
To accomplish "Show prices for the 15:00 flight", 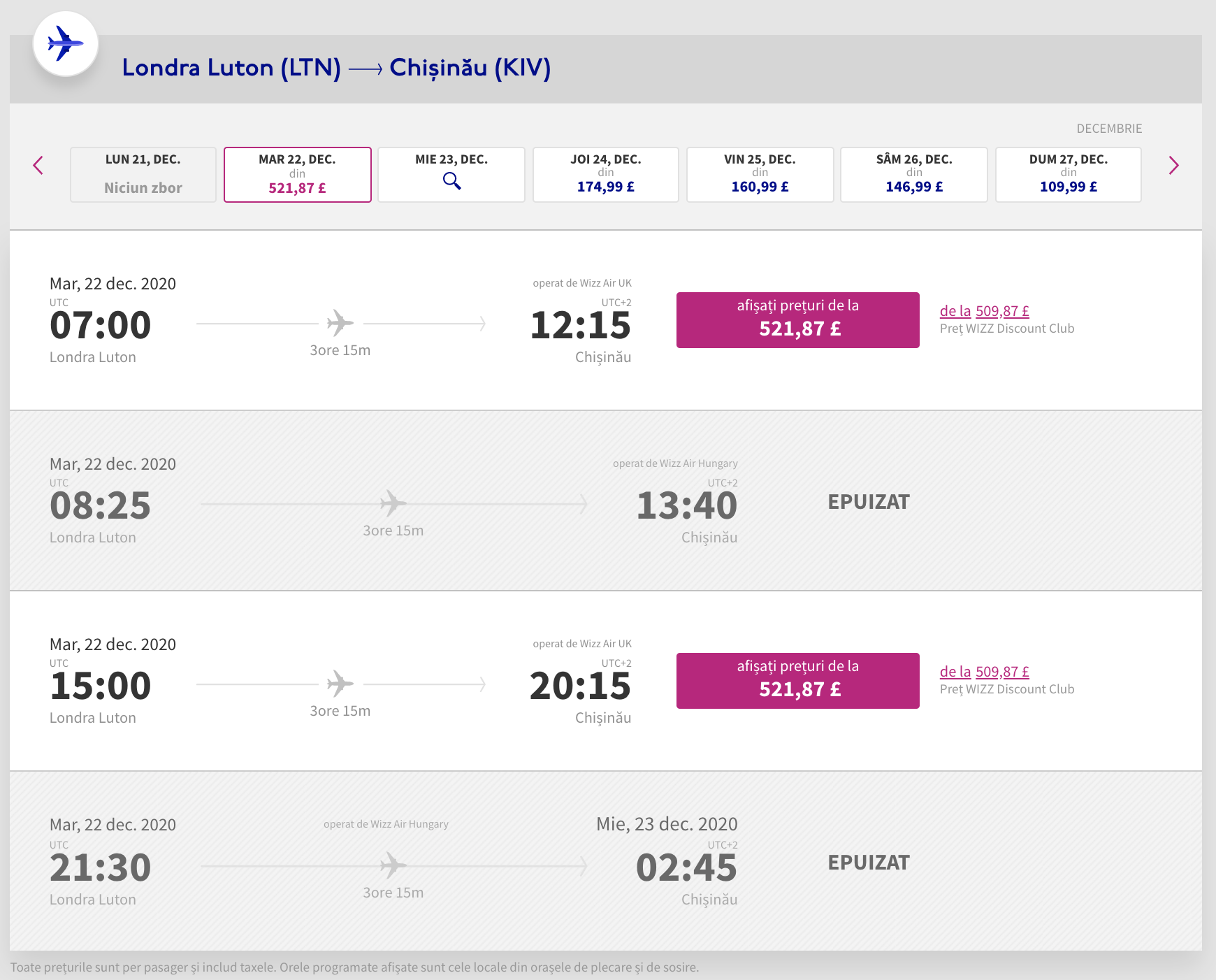I will pyautogui.click(x=797, y=681).
